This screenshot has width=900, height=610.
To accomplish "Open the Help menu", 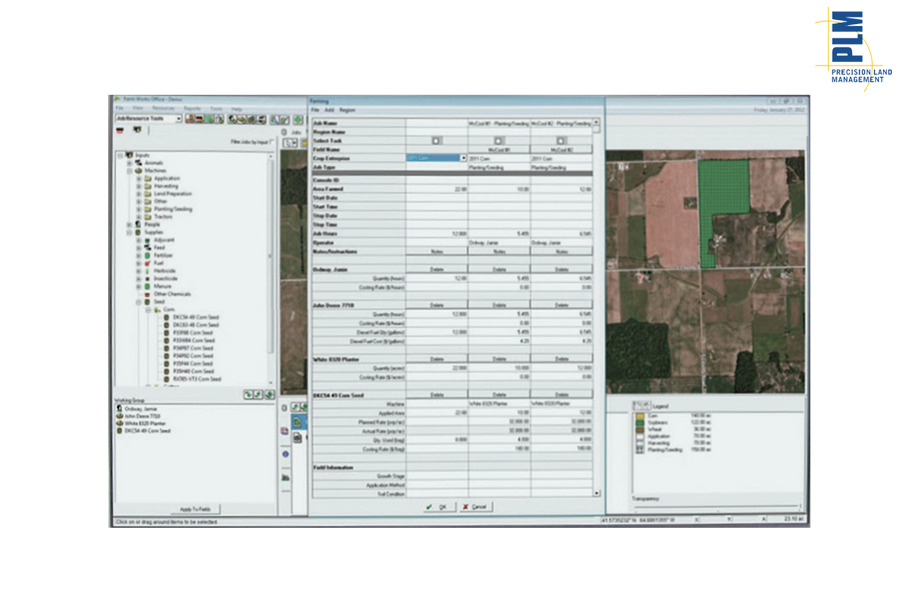I will [x=236, y=108].
